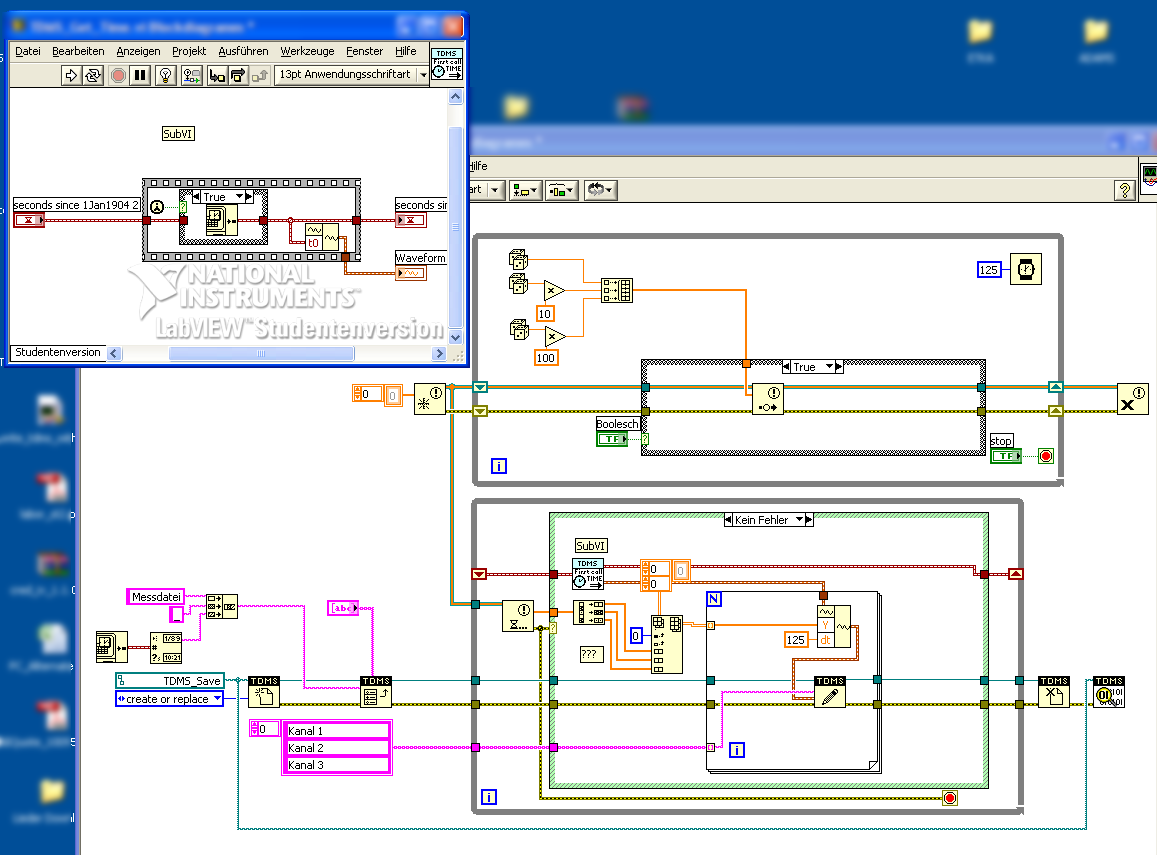The width and height of the screenshot is (1157, 855).
Task: Click Step Out in the toolbar
Action: coord(260,75)
